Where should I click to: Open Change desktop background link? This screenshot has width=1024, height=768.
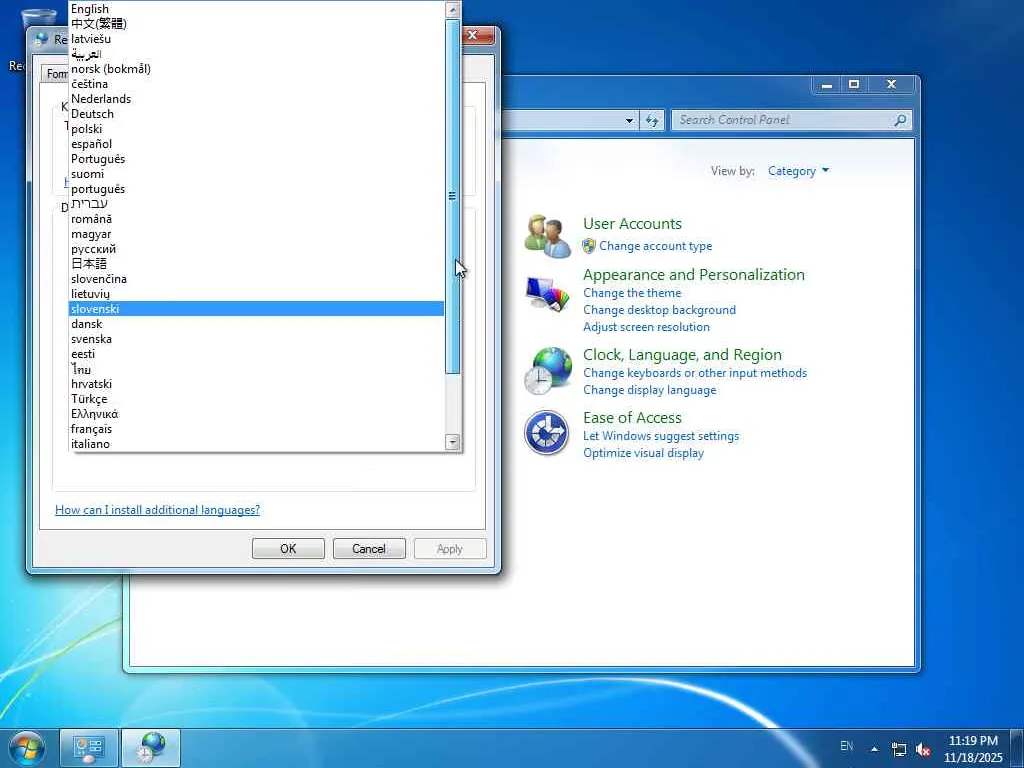point(660,310)
